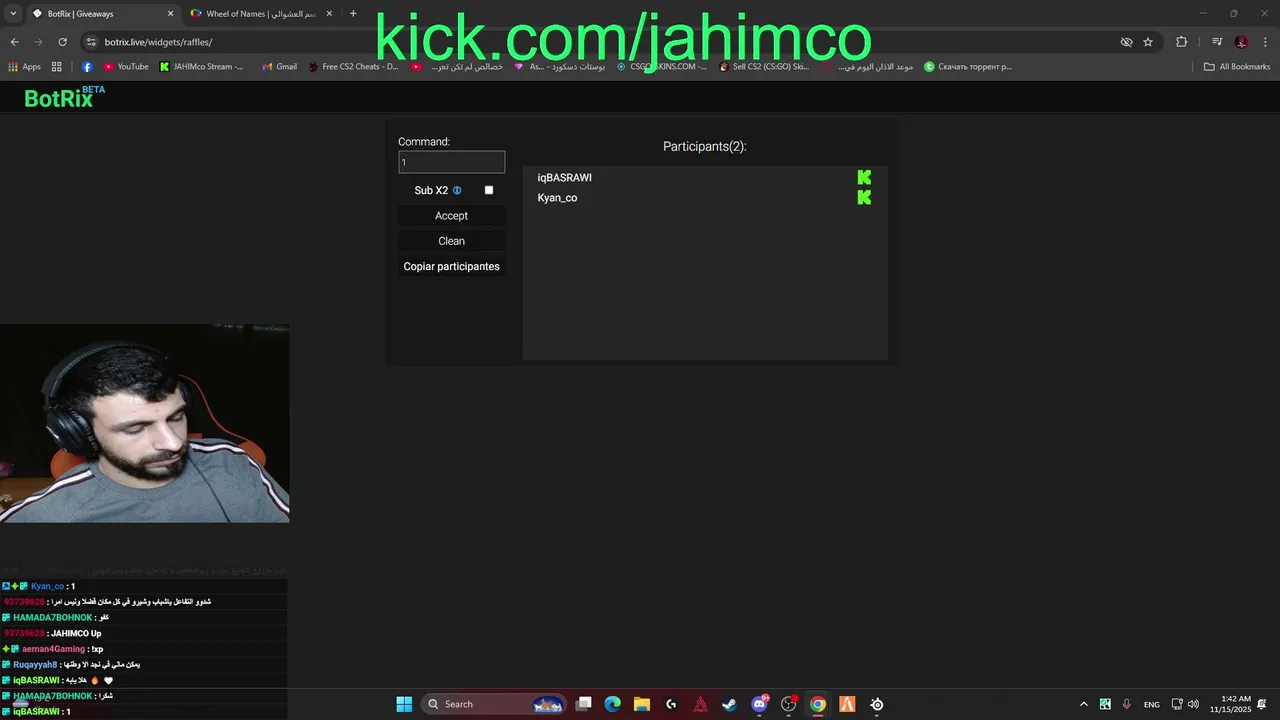Open the volume tray icon
Image resolution: width=1280 pixels, height=720 pixels.
click(x=1193, y=704)
